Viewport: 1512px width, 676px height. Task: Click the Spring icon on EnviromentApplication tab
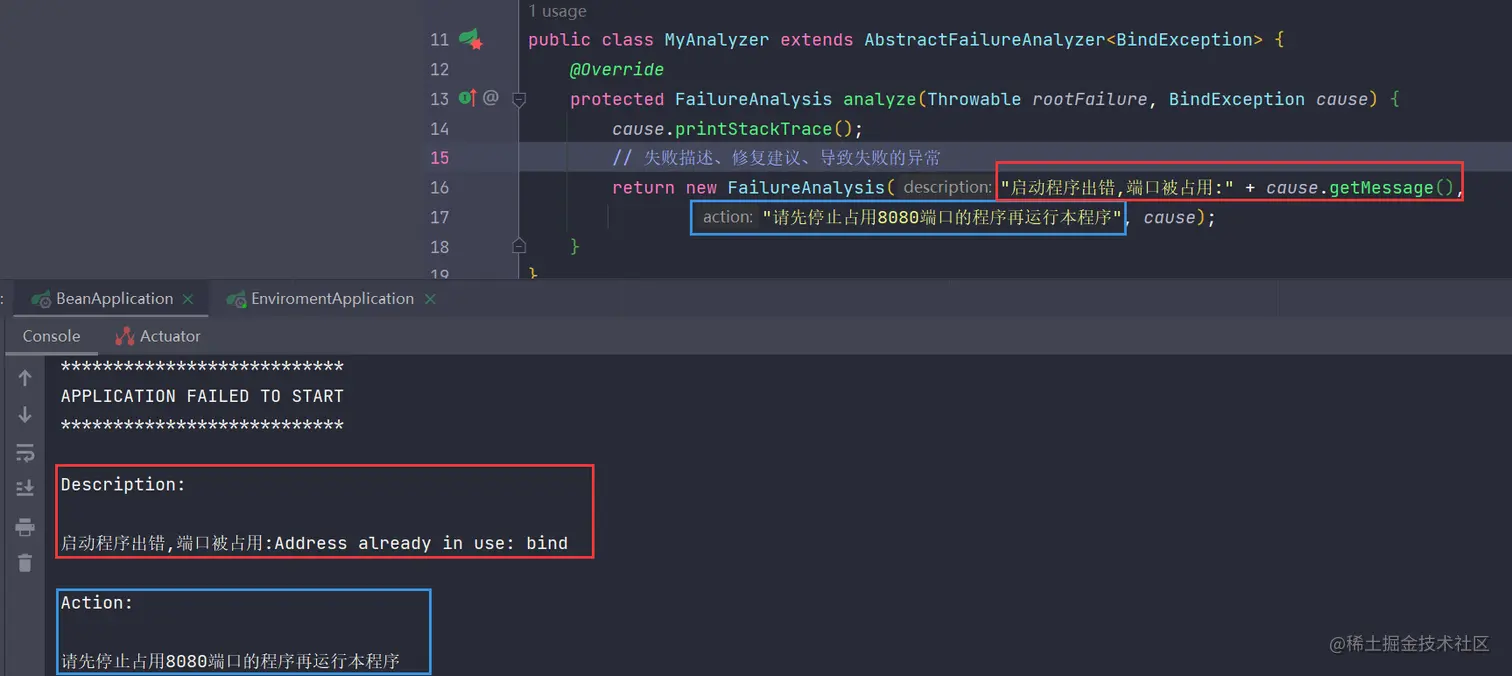[x=236, y=299]
